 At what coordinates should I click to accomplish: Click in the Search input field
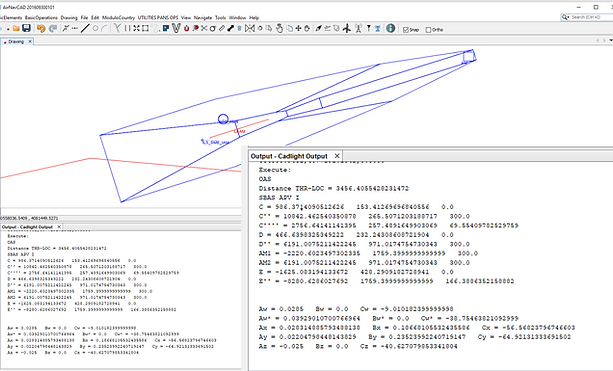click(591, 17)
